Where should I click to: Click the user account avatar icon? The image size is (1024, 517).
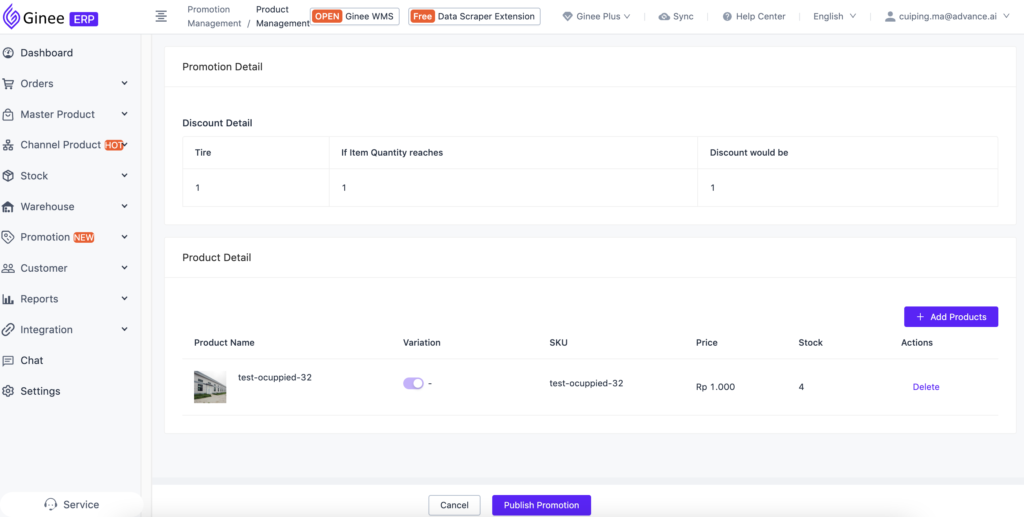click(889, 16)
